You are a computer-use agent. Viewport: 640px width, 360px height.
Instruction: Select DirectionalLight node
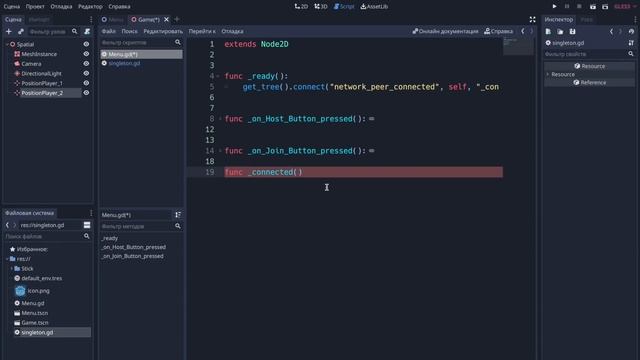point(41,73)
